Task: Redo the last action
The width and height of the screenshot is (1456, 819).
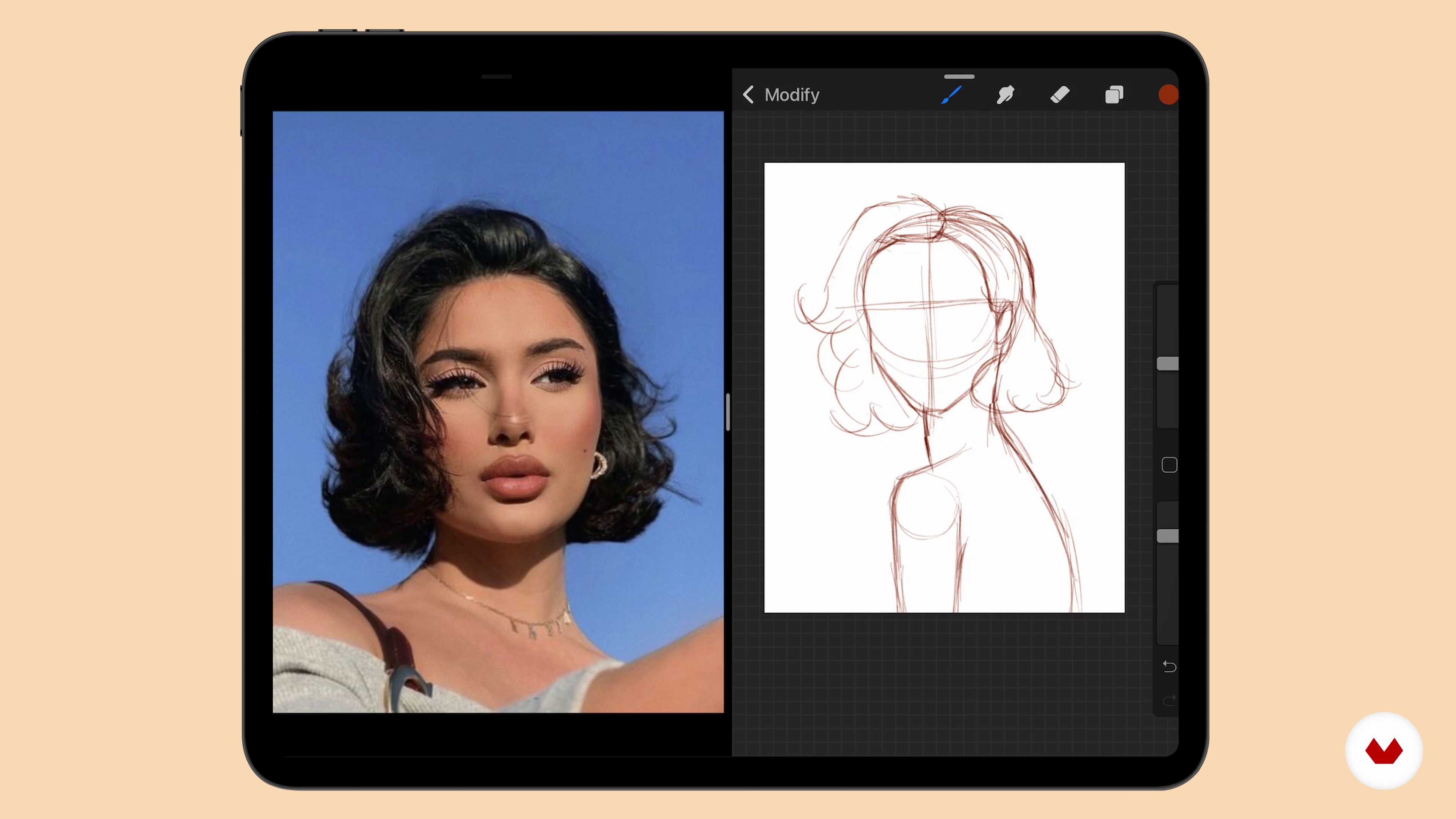Action: (1169, 700)
